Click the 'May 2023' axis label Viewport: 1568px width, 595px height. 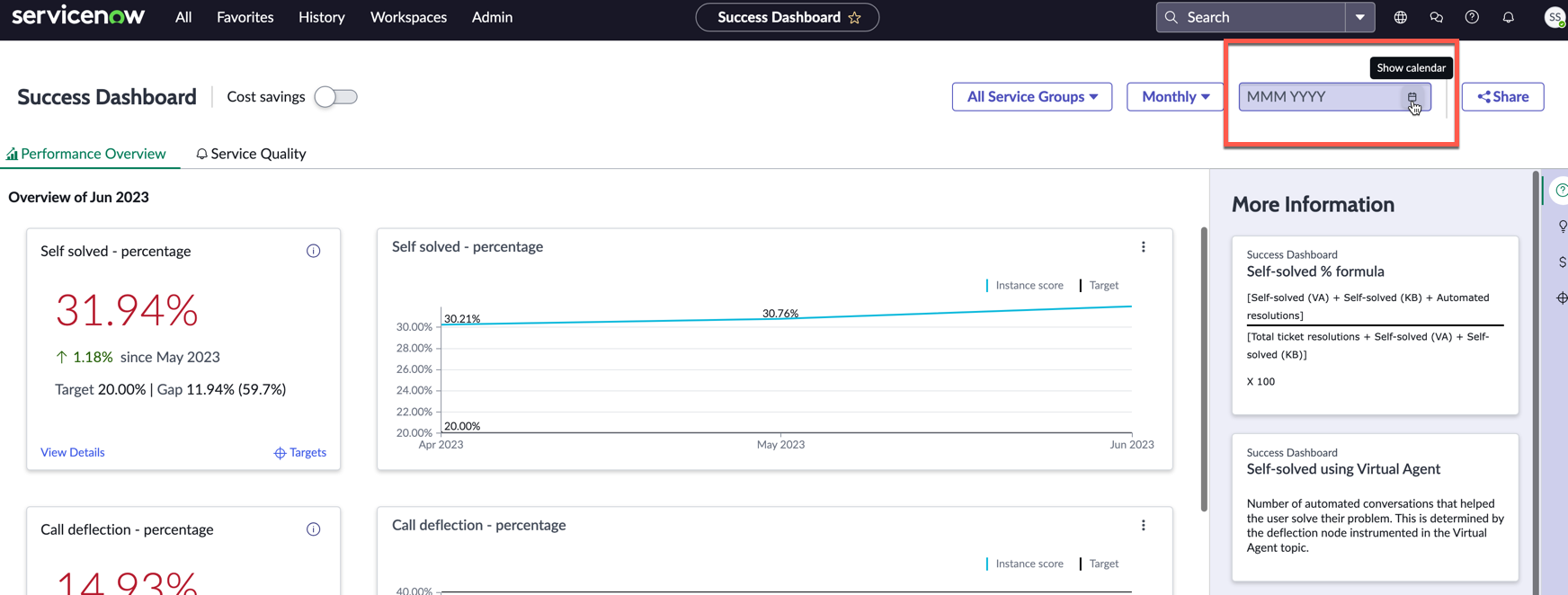[x=780, y=445]
